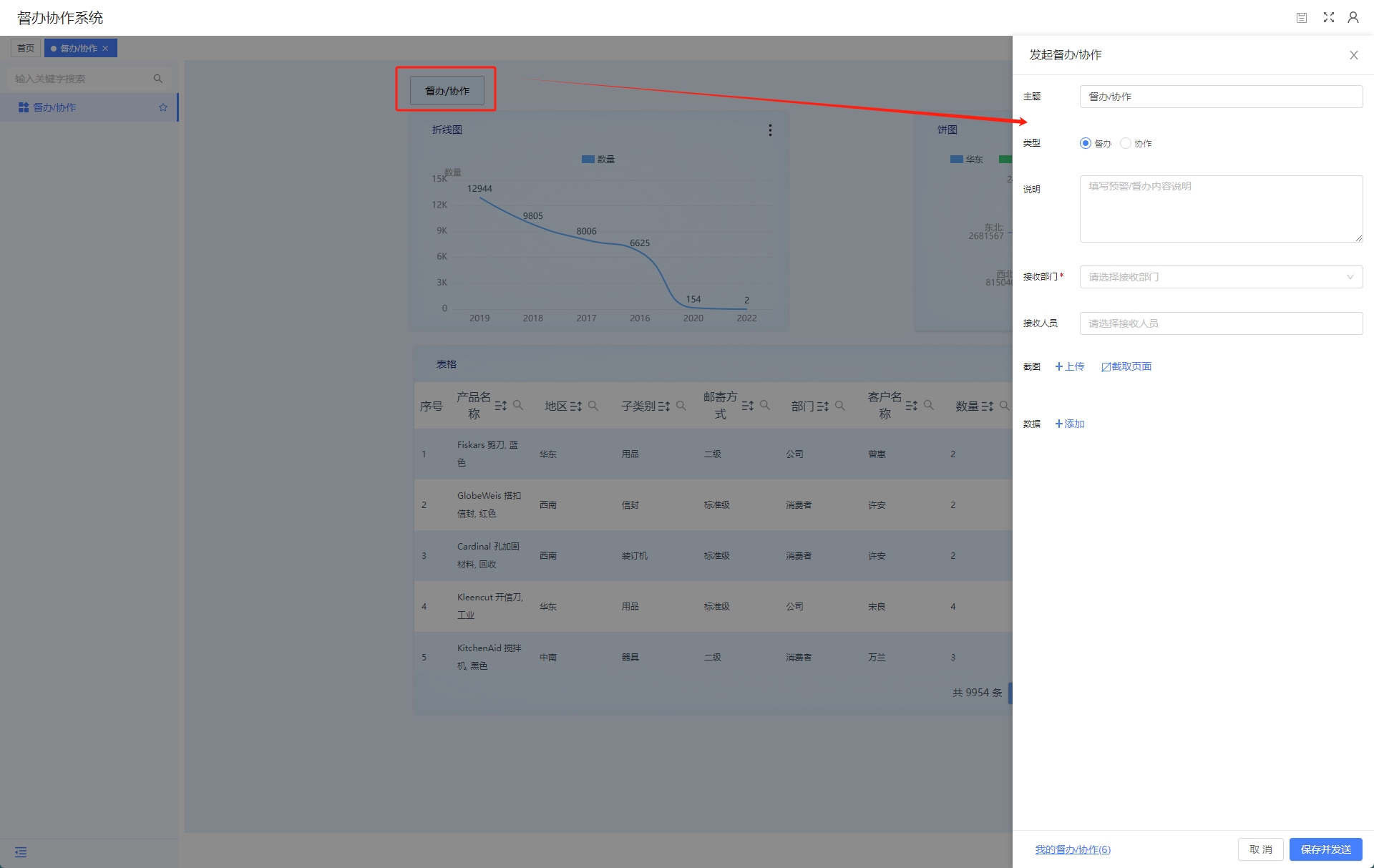Screen dimensions: 1374x868
Task: Click the 'KitchenAid 搅拌机, 黑色' cell
Action: pyautogui.click(x=489, y=657)
